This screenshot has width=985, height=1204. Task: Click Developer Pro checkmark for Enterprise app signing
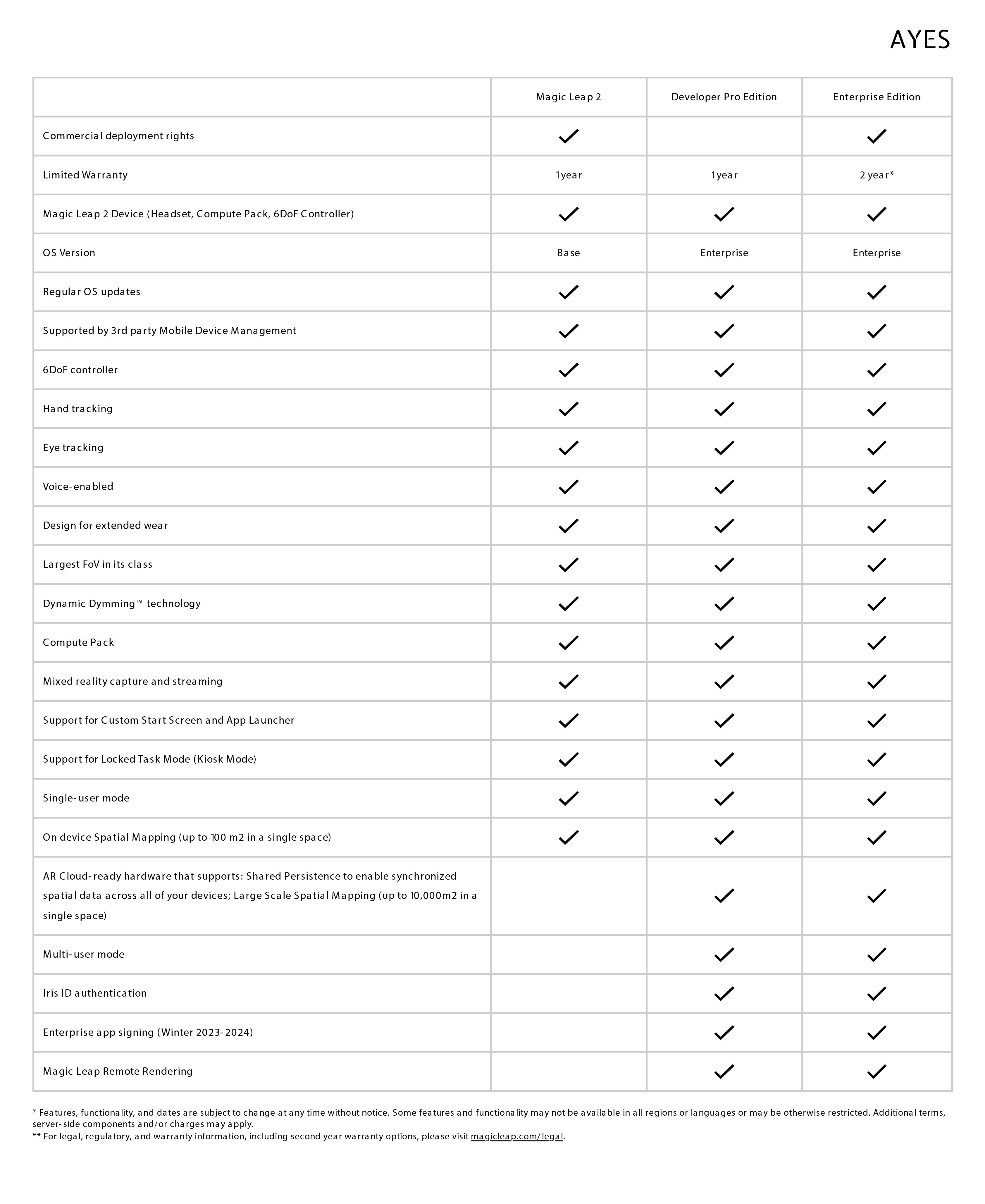724,1033
